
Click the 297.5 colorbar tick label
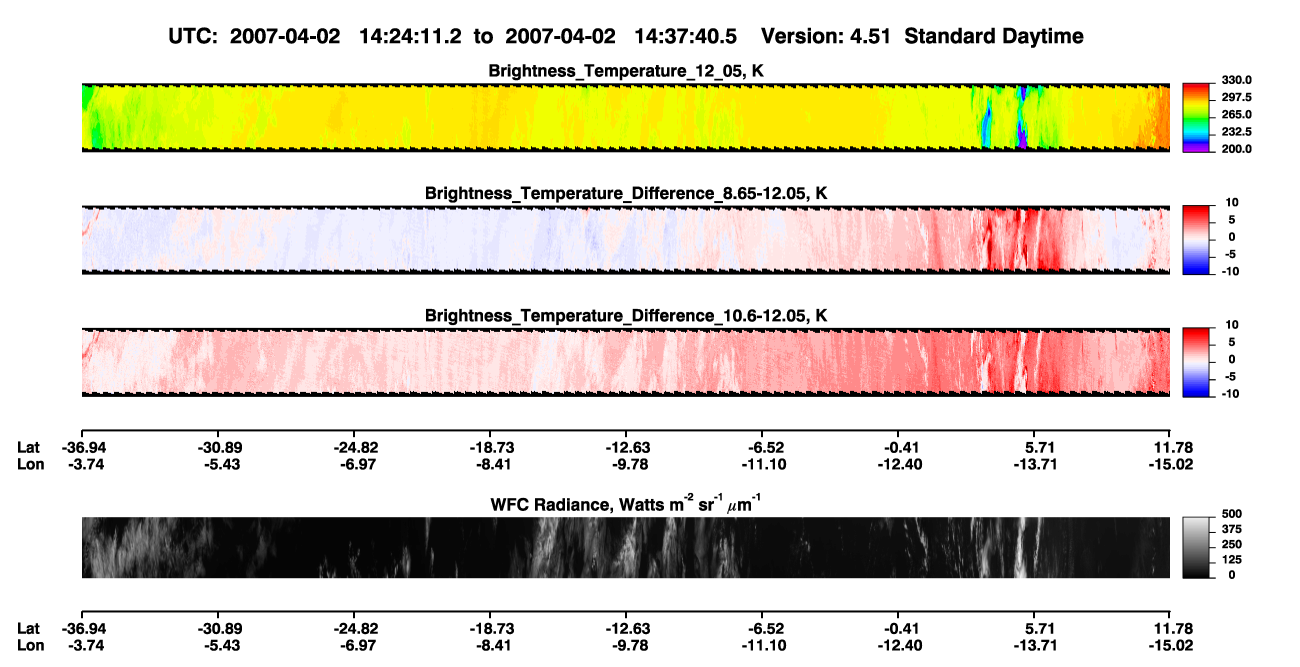point(1236,98)
